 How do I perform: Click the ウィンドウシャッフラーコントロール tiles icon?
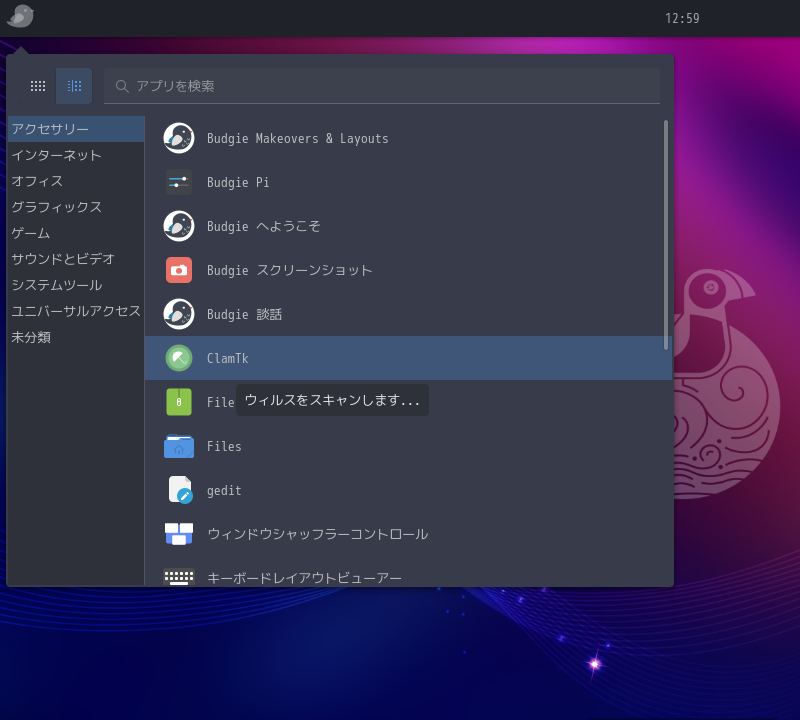pyautogui.click(x=179, y=534)
